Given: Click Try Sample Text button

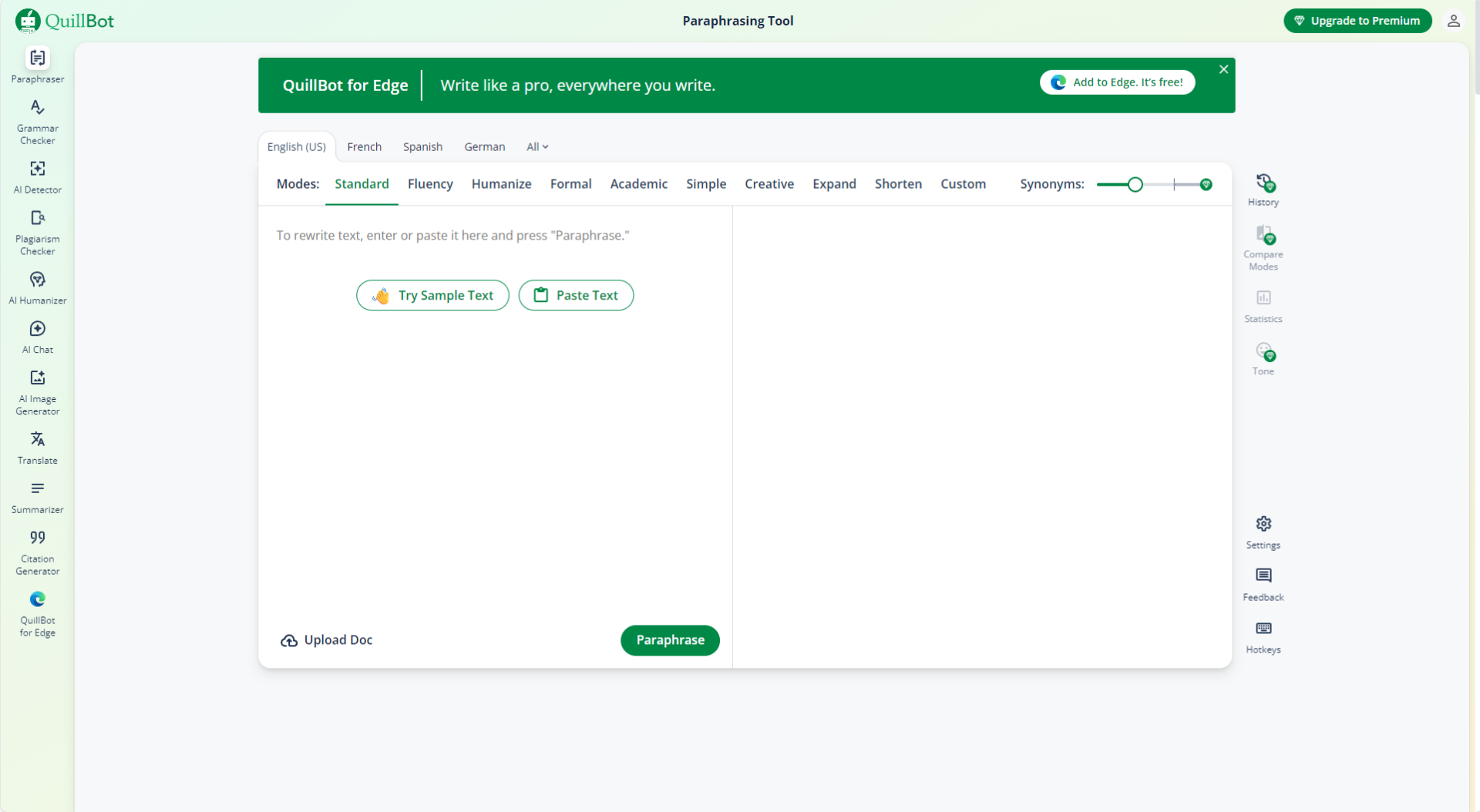Looking at the screenshot, I should tap(432, 295).
